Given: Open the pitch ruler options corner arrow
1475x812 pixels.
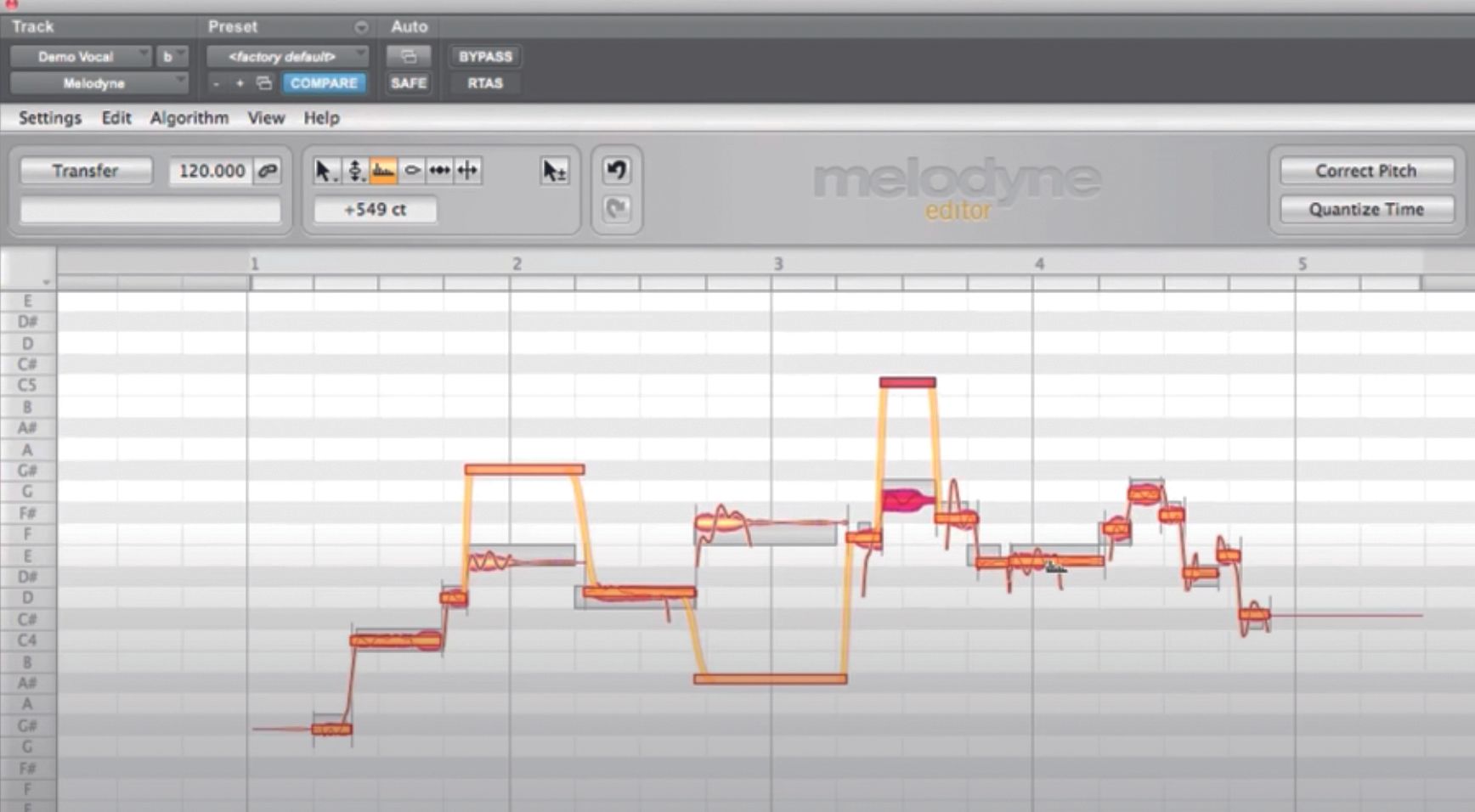Looking at the screenshot, I should click(47, 282).
